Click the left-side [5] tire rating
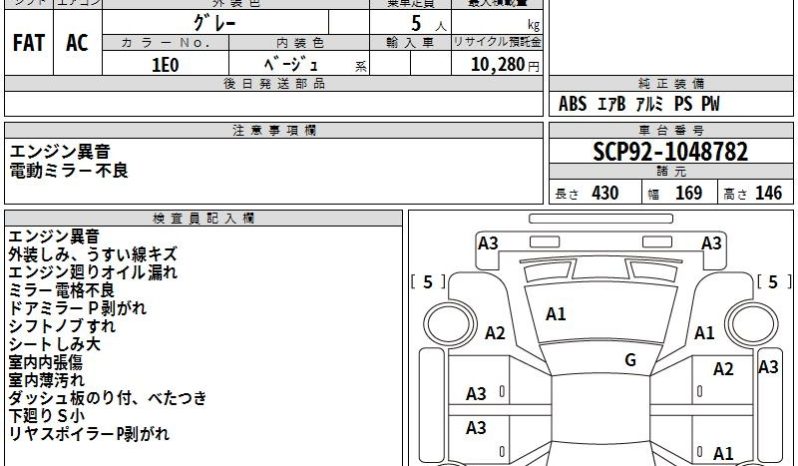The width and height of the screenshot is (798, 466). (428, 282)
